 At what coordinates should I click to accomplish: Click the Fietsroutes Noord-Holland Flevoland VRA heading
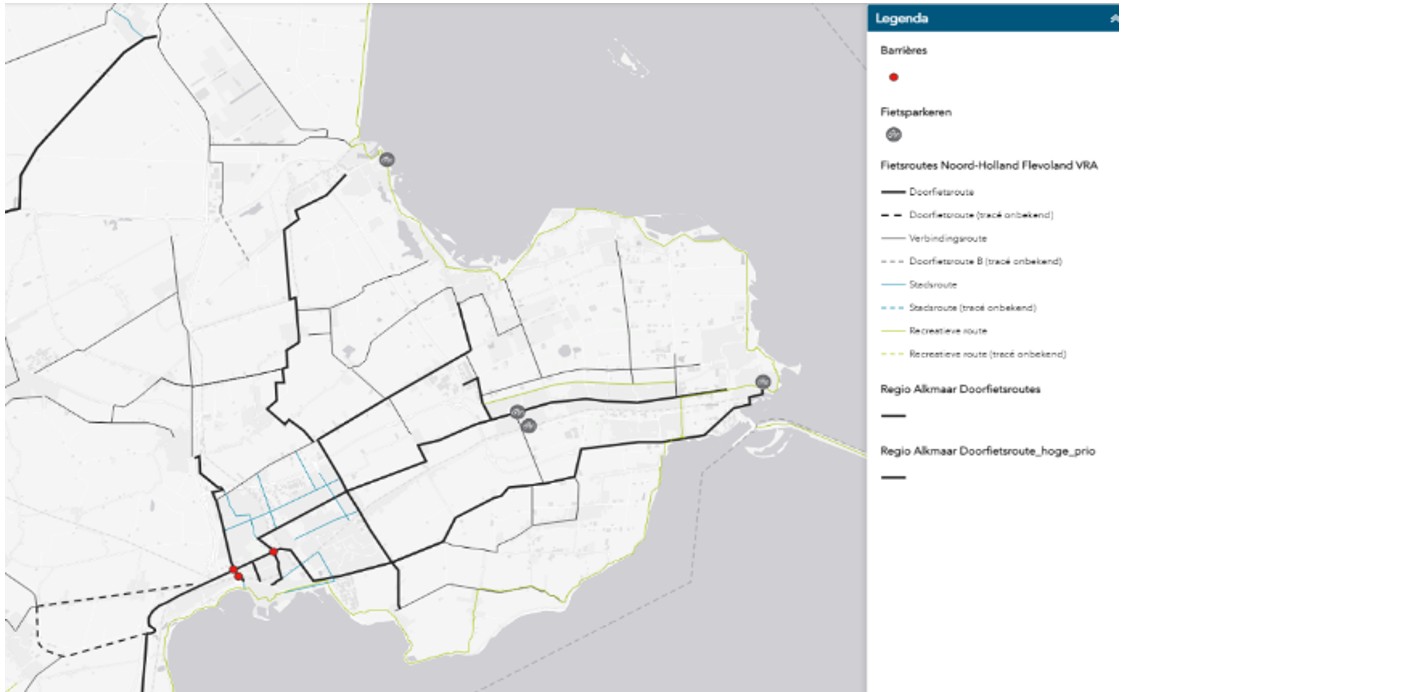point(988,166)
